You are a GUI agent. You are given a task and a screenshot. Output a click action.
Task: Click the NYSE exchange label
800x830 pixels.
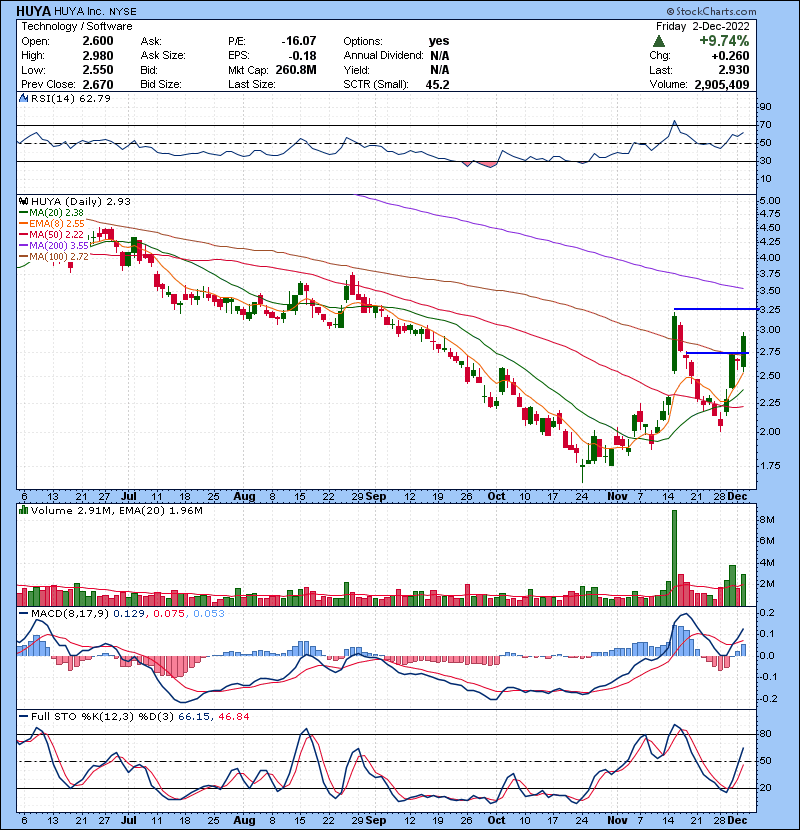123,12
